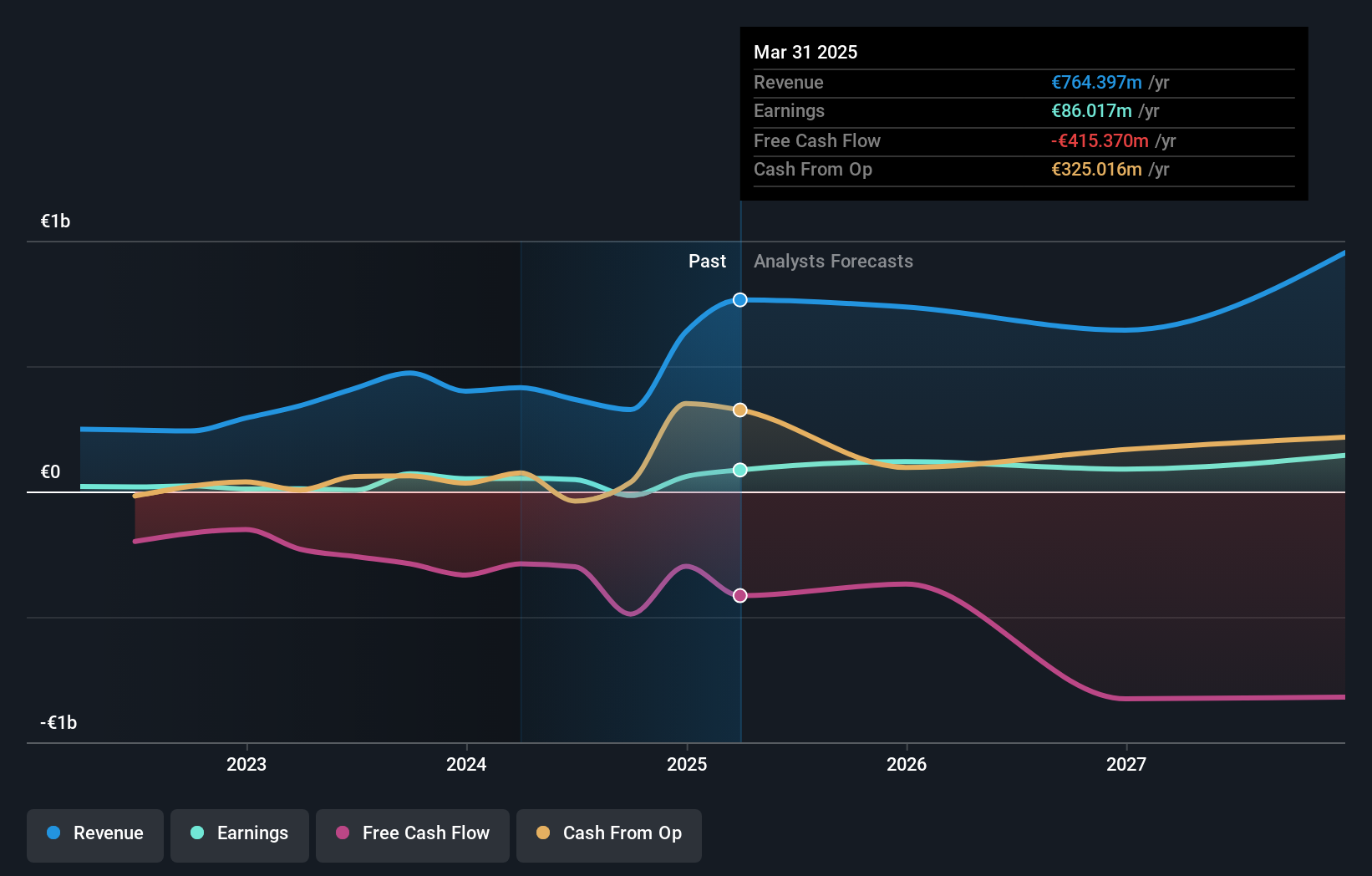The height and width of the screenshot is (876, 1372).
Task: Toggle the Earnings legend button
Action: [x=240, y=835]
